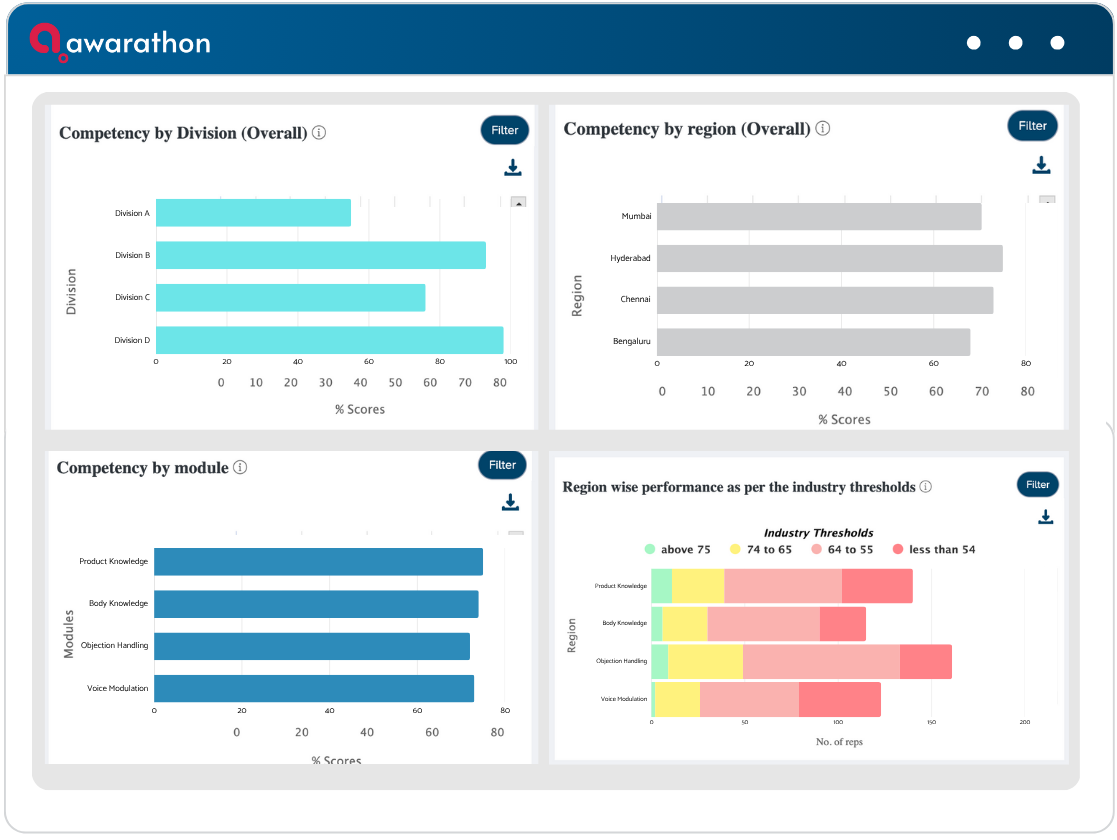Open Filter for Region wise performance
Screen dimensions: 1117x840
coord(1037,484)
